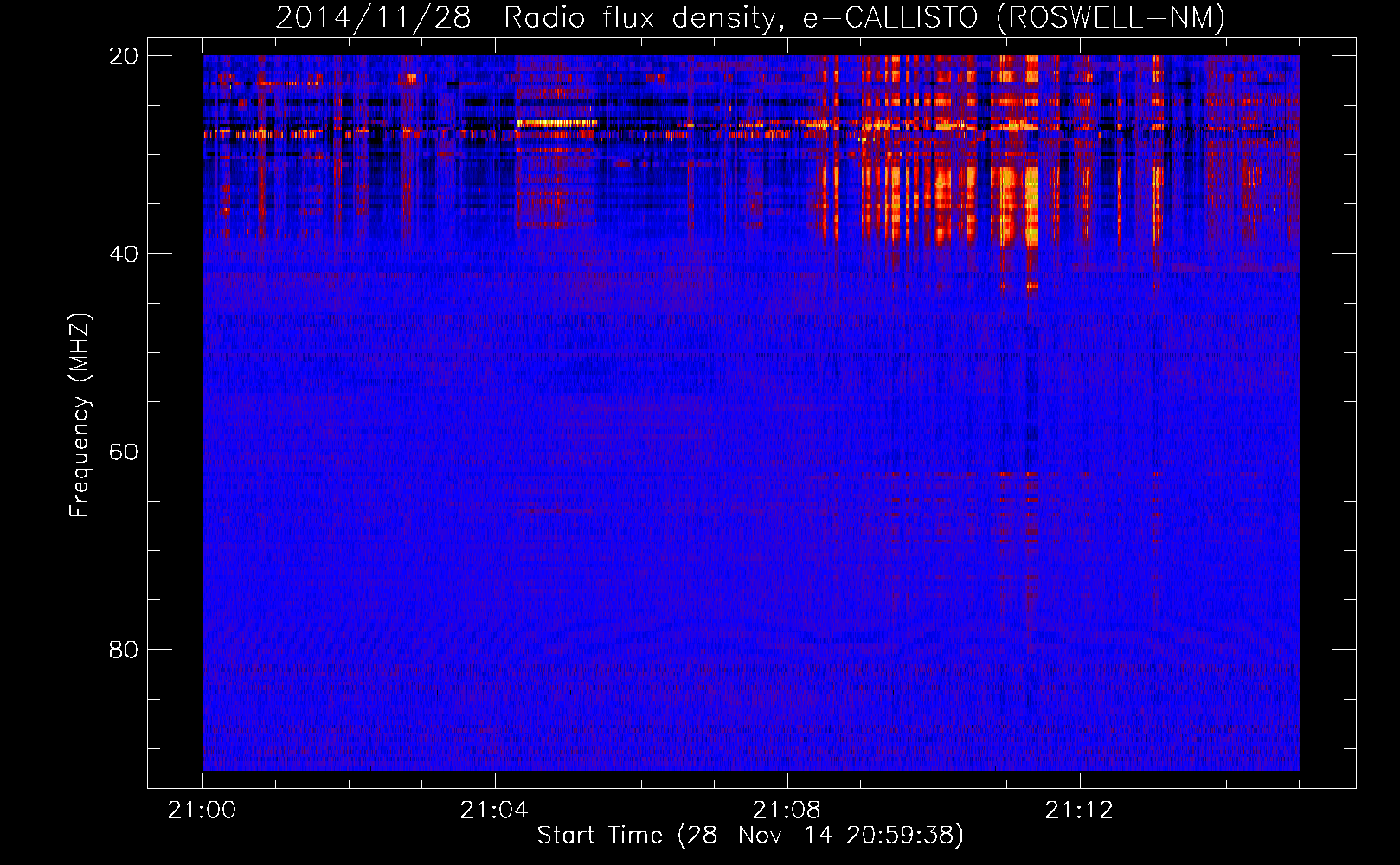The width and height of the screenshot is (1400, 865).
Task: Click the 20 frequency tick label
Action: (124, 56)
